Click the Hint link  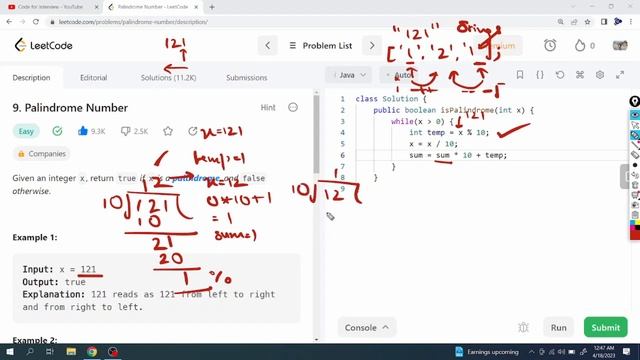[268, 107]
